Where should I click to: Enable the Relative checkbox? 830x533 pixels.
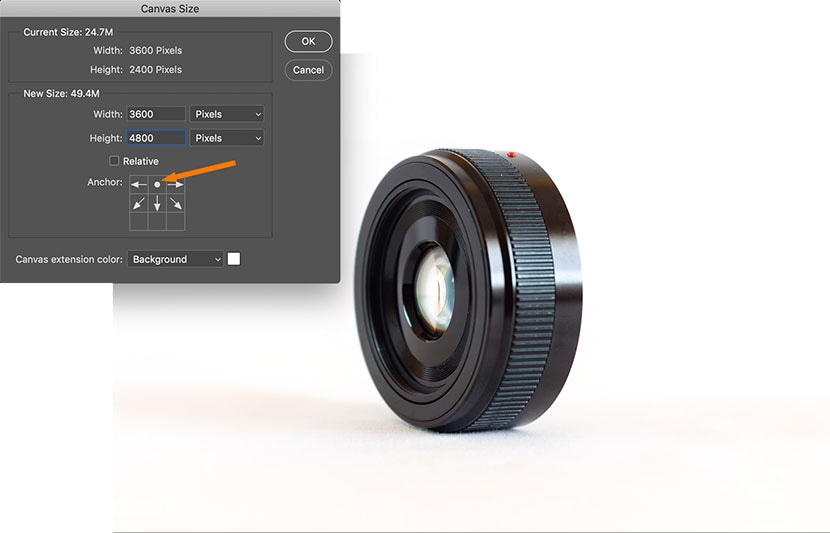click(x=114, y=161)
